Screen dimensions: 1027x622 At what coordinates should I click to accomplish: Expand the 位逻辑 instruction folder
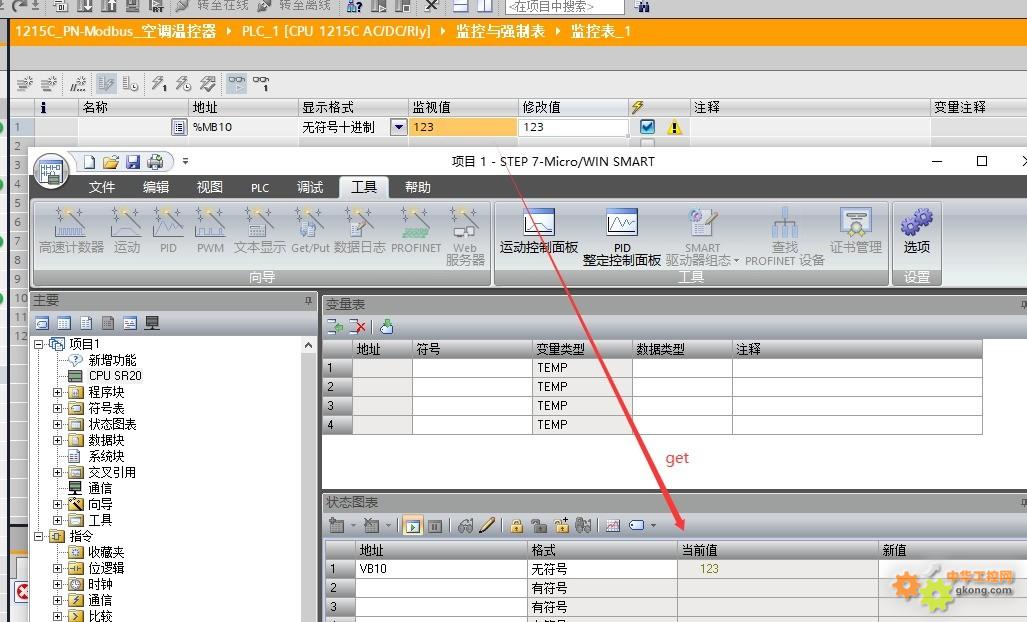58,568
